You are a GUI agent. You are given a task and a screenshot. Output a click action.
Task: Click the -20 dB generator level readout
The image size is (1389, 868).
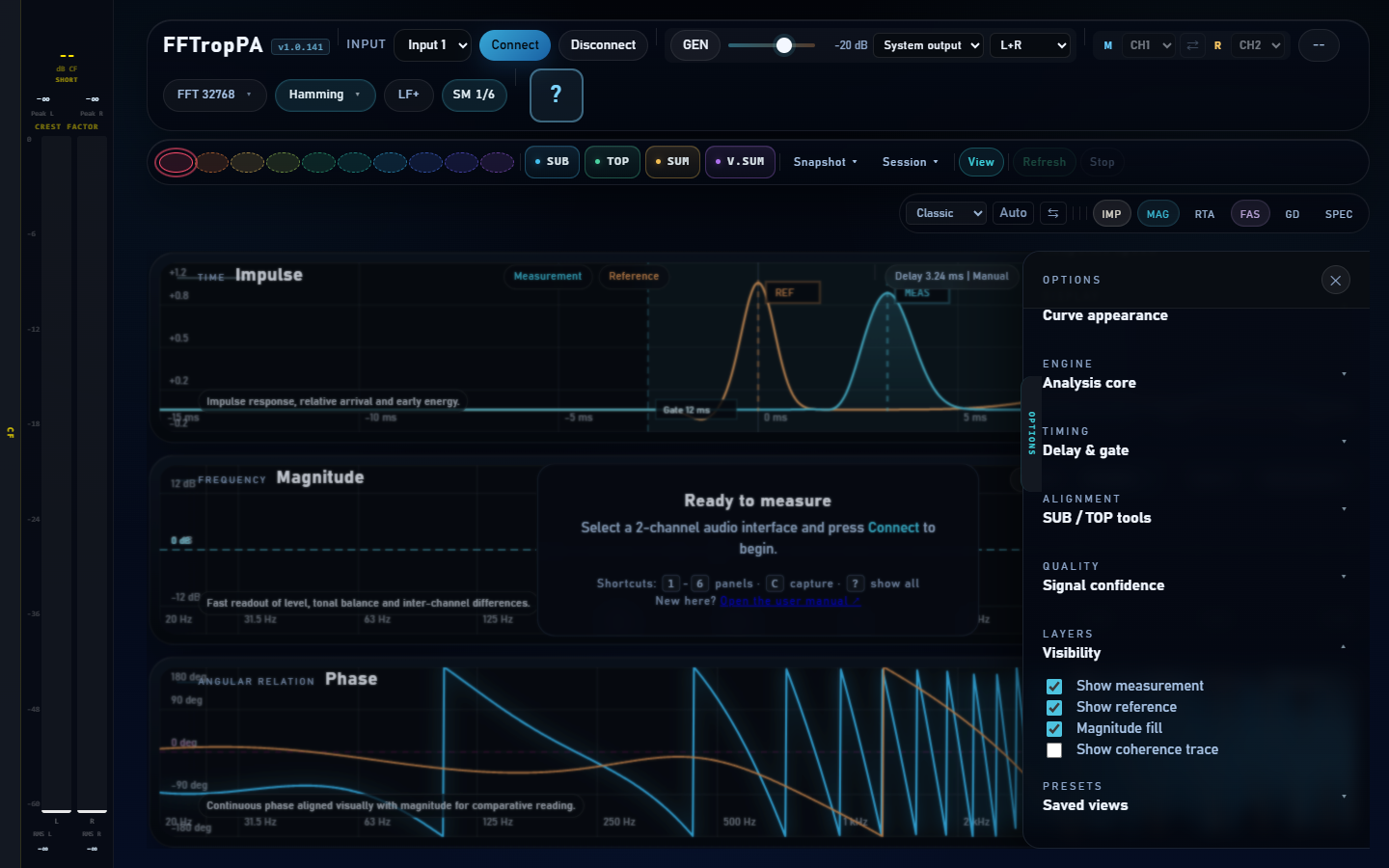point(851,45)
